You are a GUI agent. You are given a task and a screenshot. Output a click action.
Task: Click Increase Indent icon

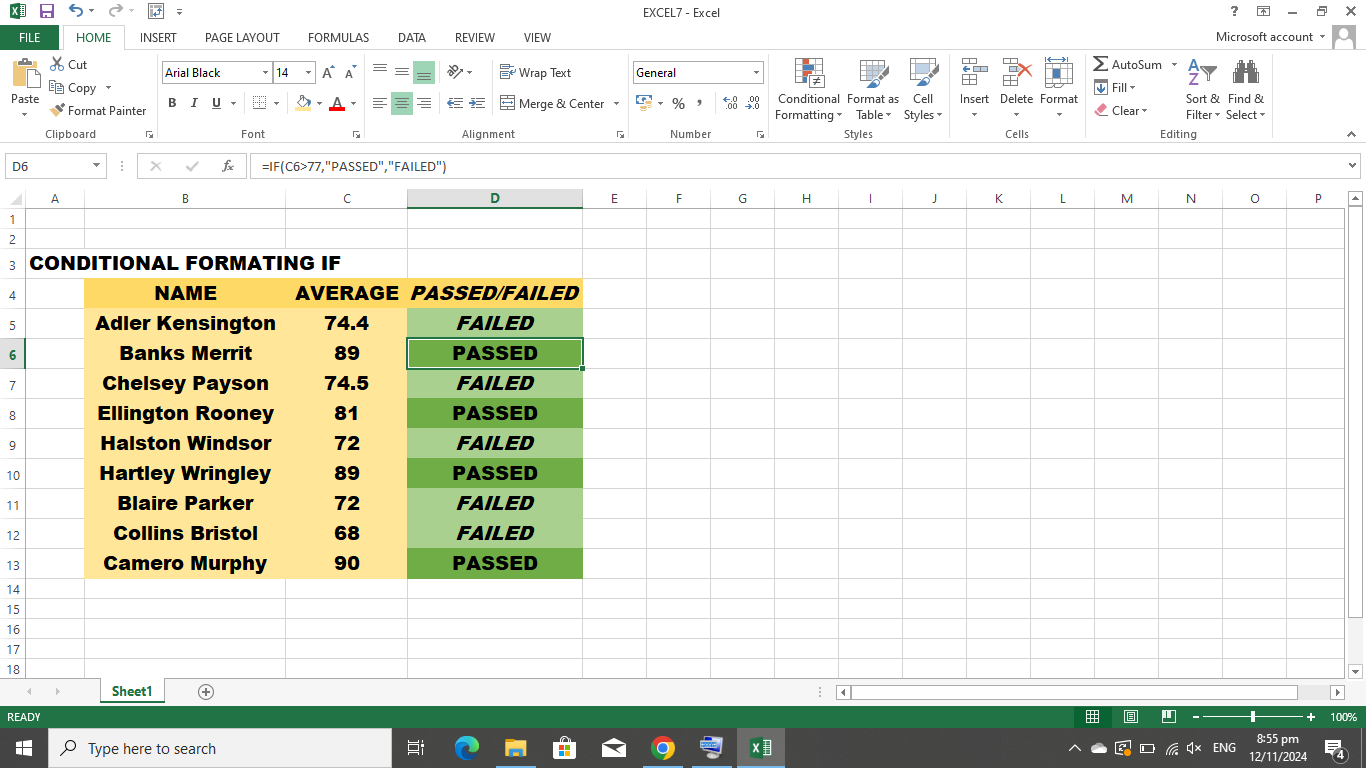pos(477,103)
